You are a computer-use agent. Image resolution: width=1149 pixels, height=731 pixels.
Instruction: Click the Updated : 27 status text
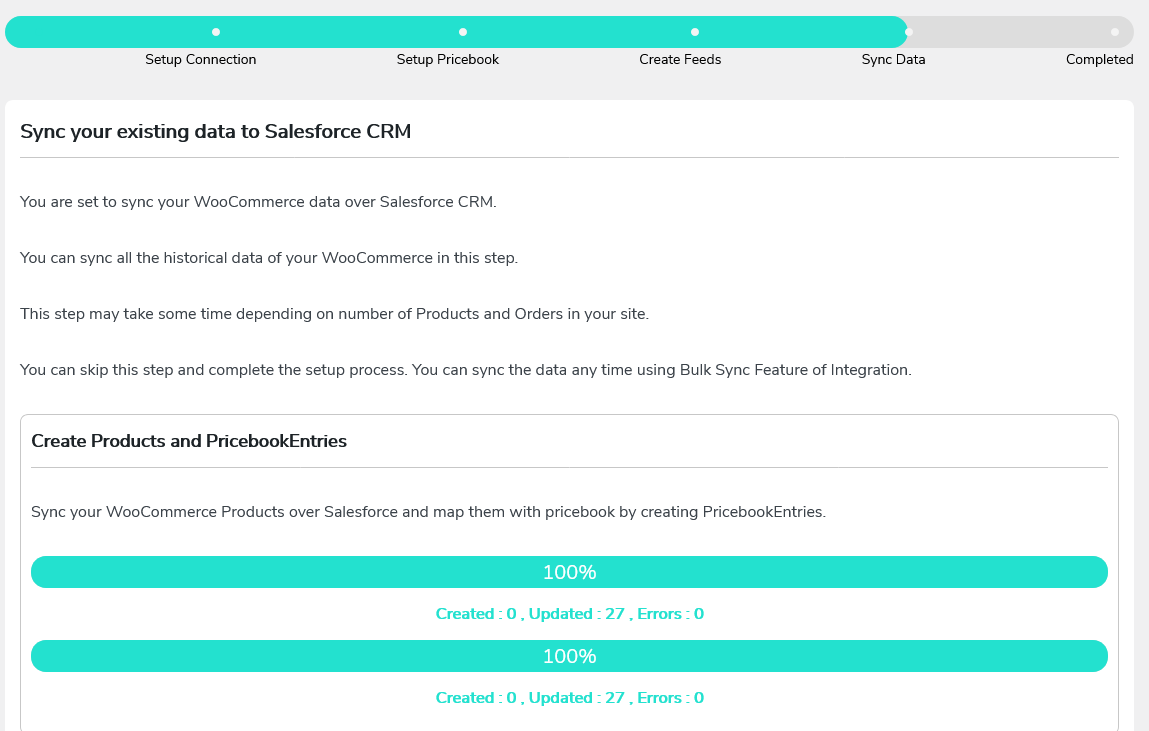pos(577,613)
